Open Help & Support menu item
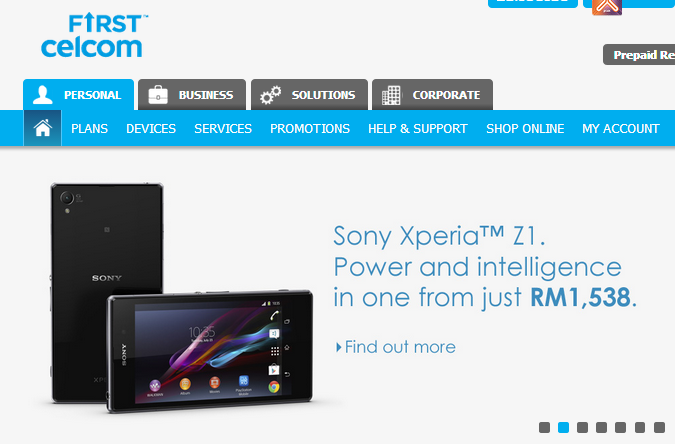 point(418,128)
